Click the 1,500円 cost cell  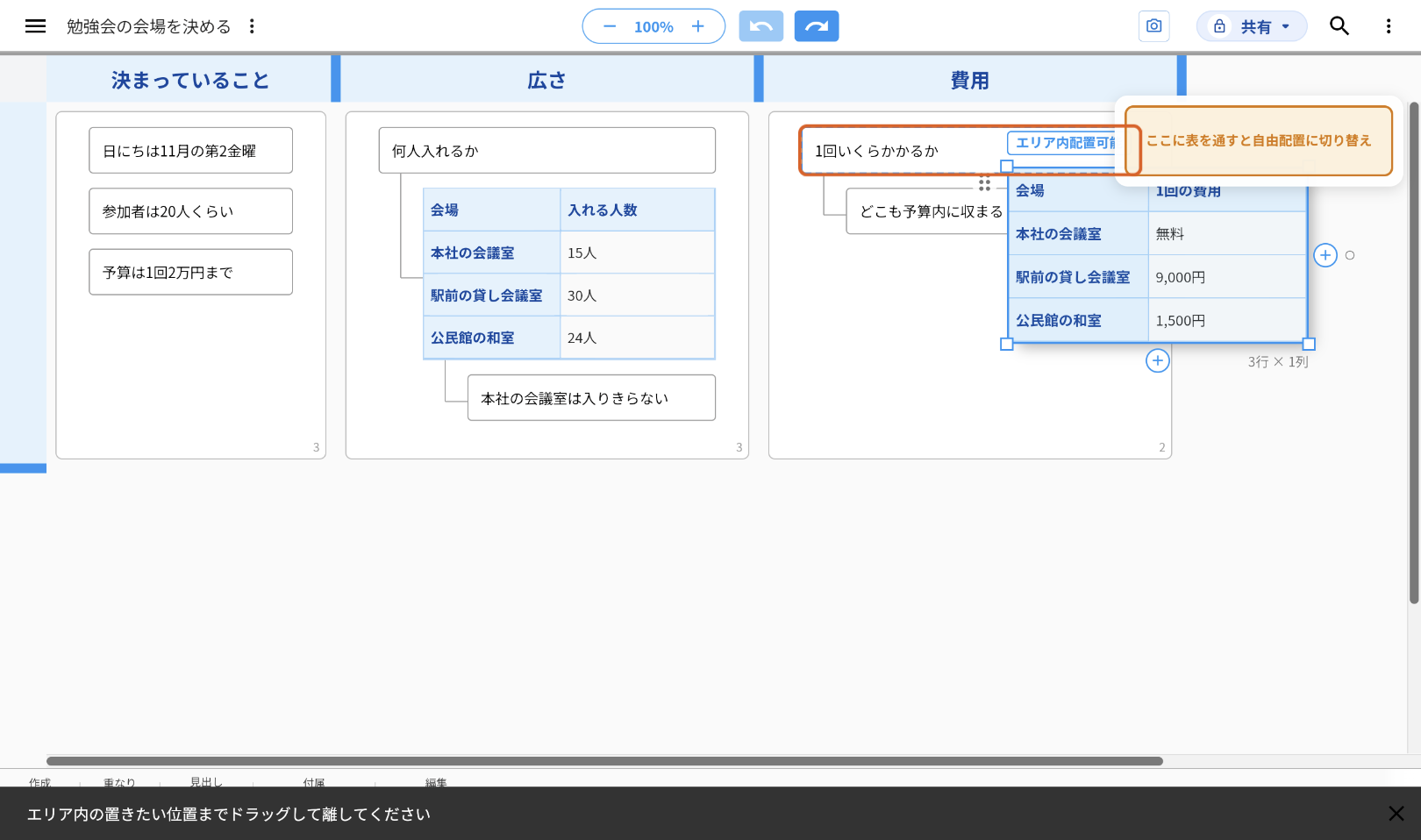(x=1227, y=321)
